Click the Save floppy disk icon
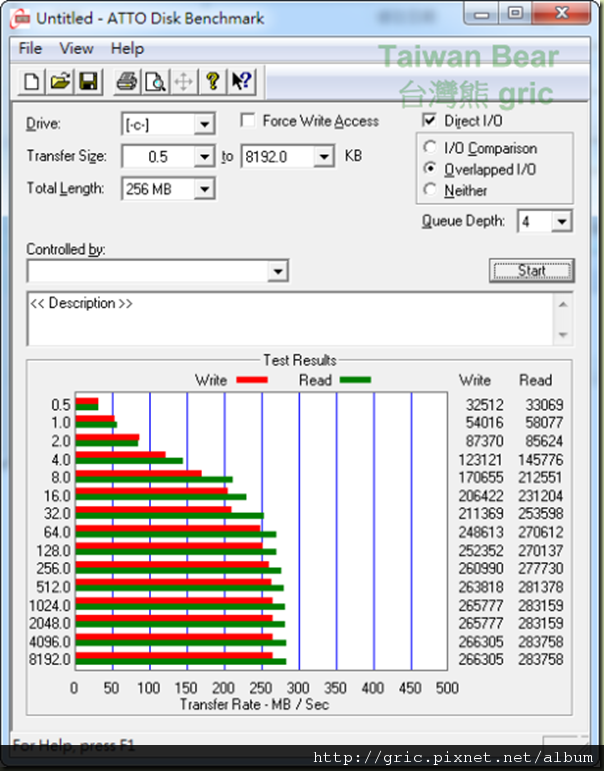This screenshot has width=604, height=771. 88,81
